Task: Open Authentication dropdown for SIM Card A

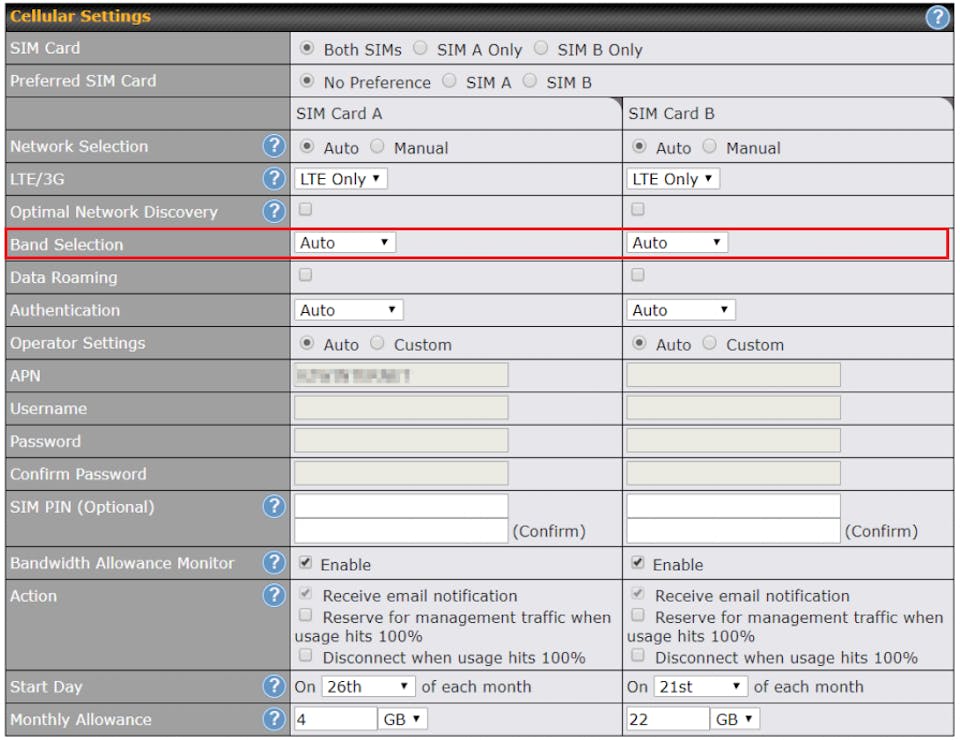Action: coord(349,309)
